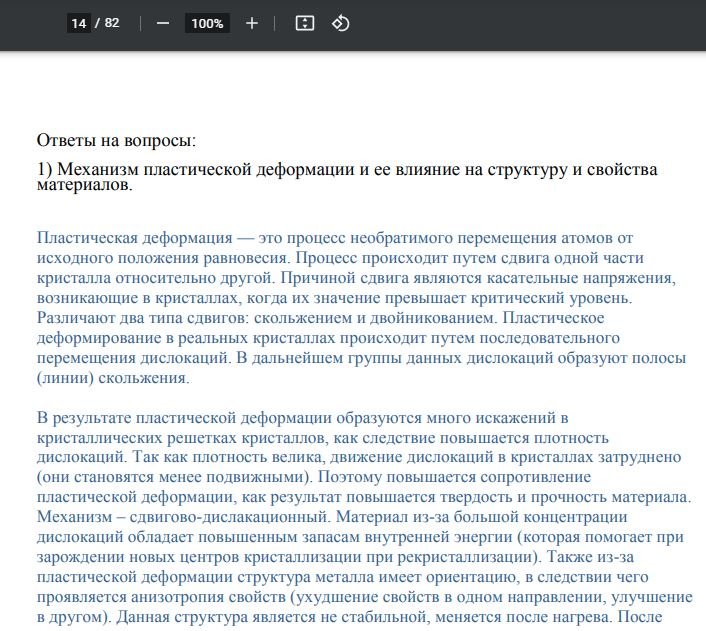This screenshot has width=706, height=631.
Task: Click the text "(линии) скольжения."
Action: 112,379
